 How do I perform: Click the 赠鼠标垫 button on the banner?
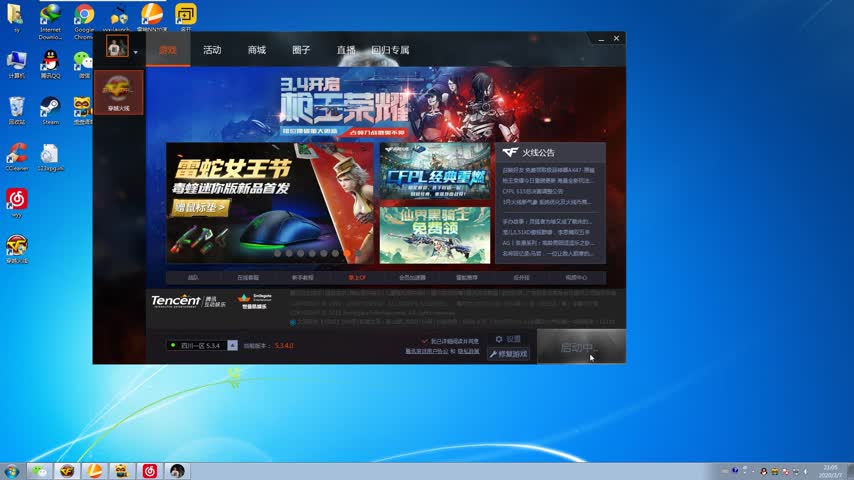[x=200, y=208]
